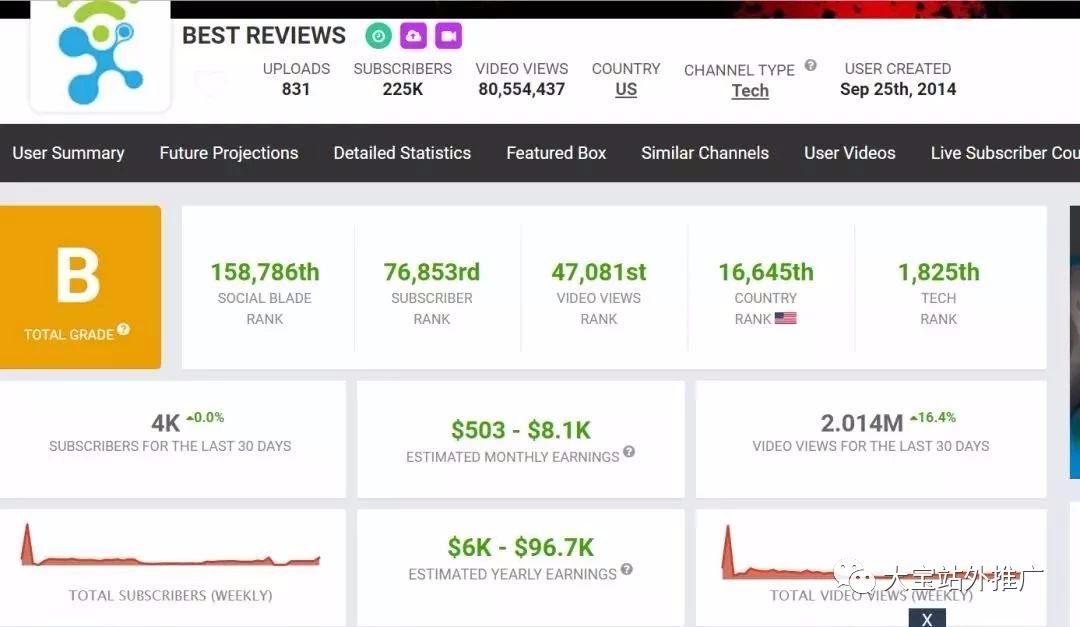
Task: Click the 47,081st video views rank
Action: click(x=599, y=272)
